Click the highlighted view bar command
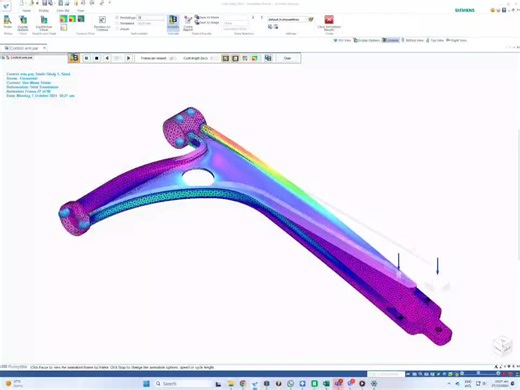 [x=391, y=40]
